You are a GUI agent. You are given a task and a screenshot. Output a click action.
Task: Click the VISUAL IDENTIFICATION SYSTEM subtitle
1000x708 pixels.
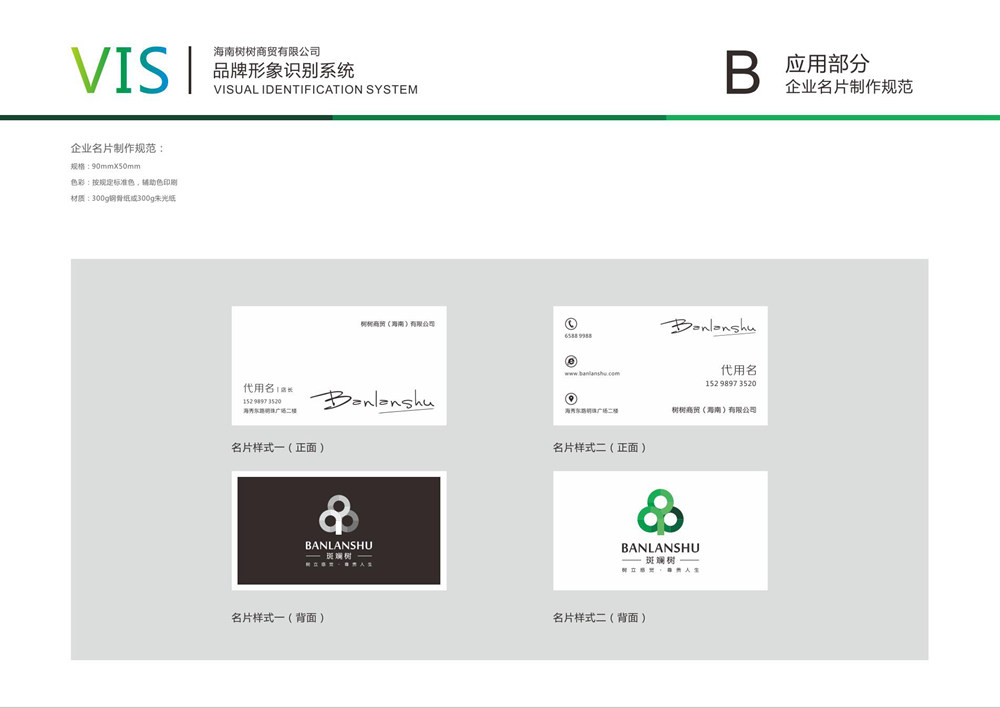(x=316, y=90)
